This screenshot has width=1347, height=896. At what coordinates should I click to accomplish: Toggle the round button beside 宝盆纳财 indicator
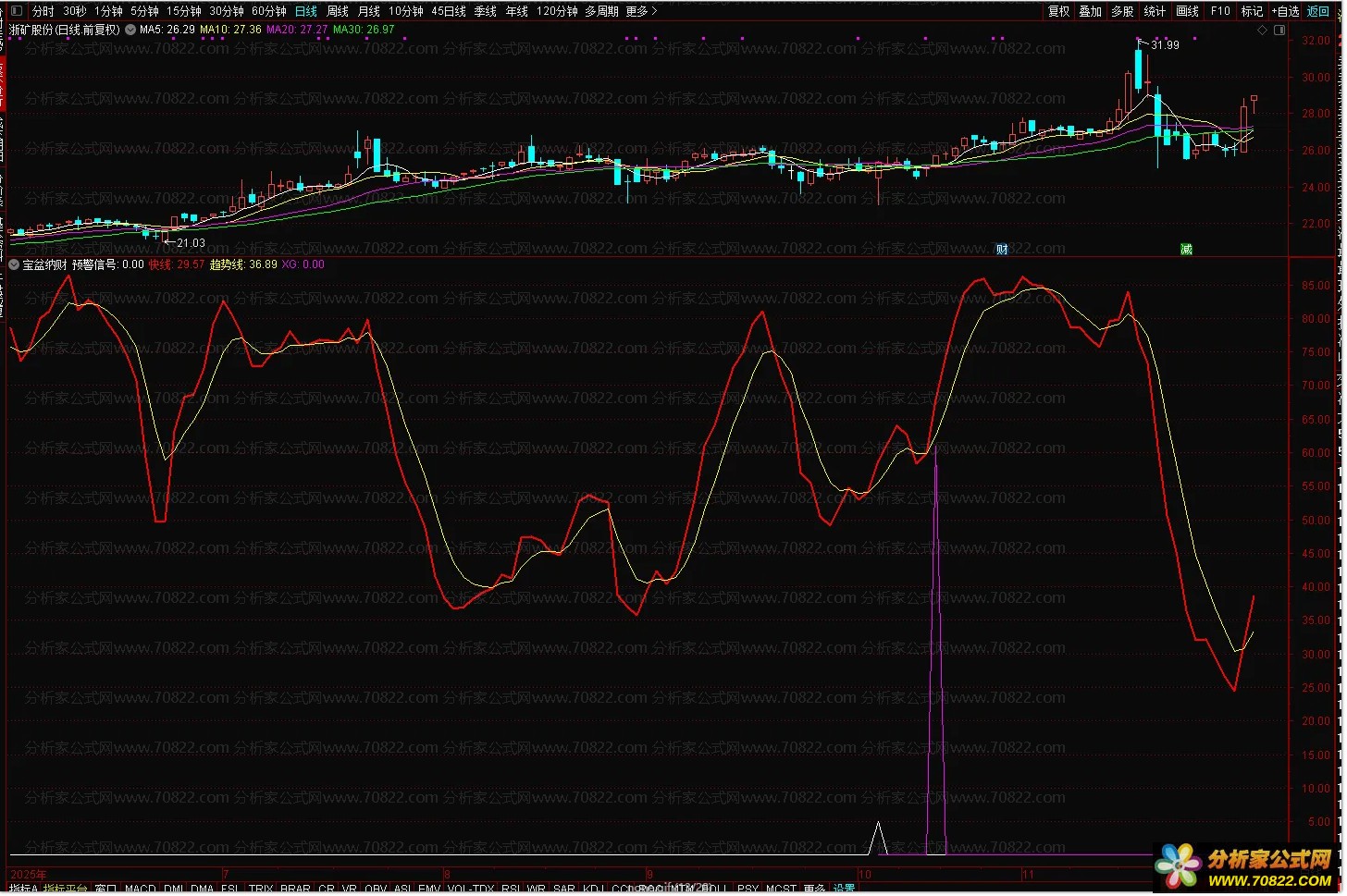coord(14,264)
